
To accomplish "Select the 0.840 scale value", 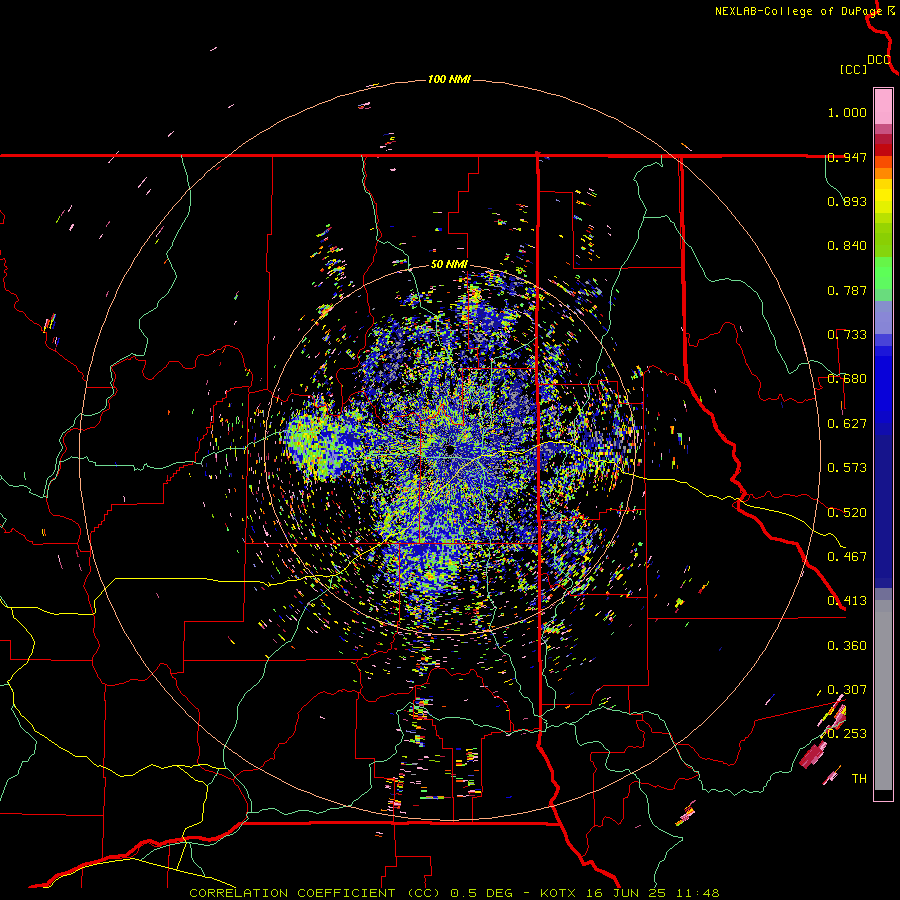I will 847,246.
